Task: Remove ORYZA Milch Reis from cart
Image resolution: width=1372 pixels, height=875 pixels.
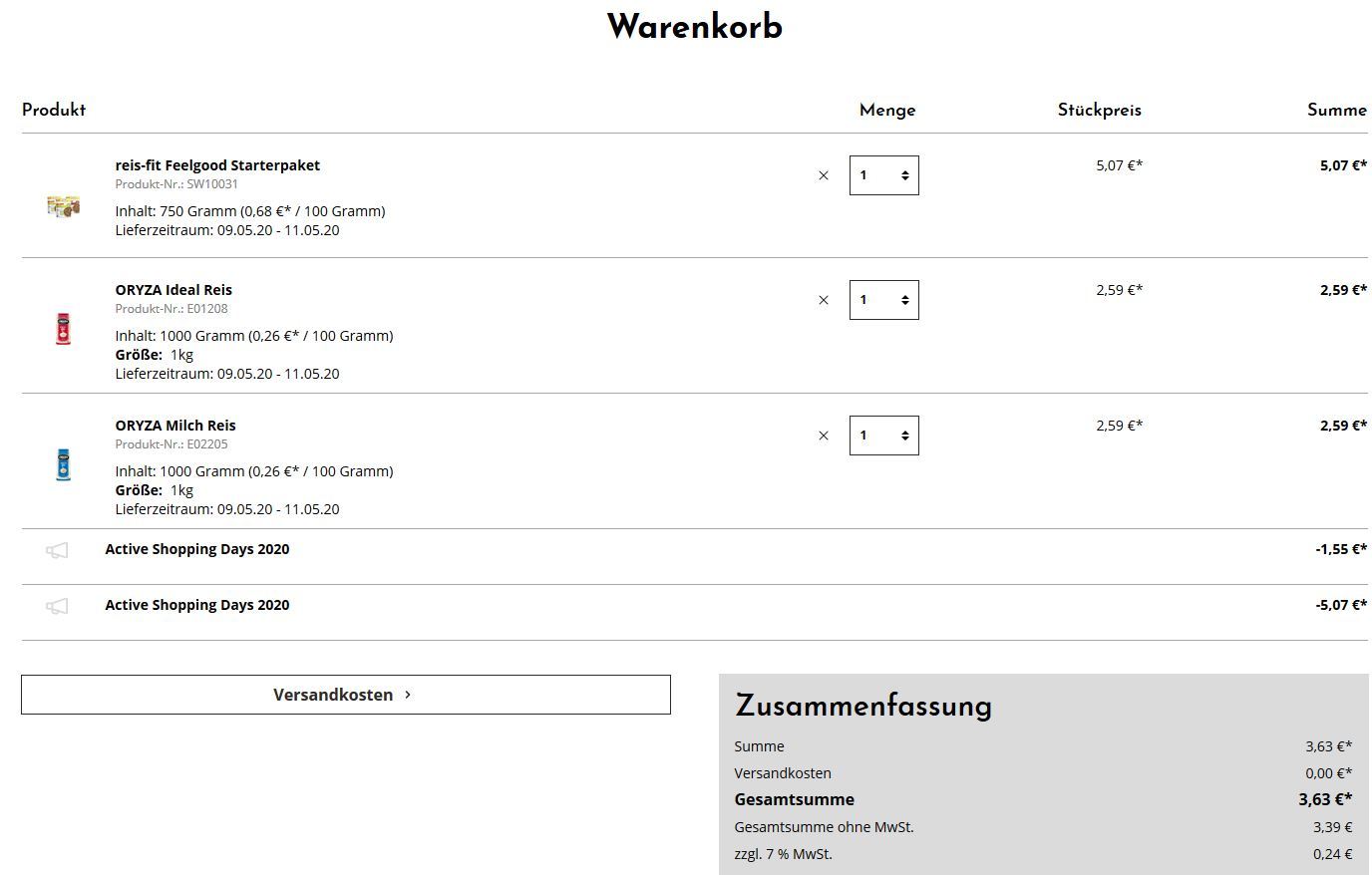Action: [823, 436]
